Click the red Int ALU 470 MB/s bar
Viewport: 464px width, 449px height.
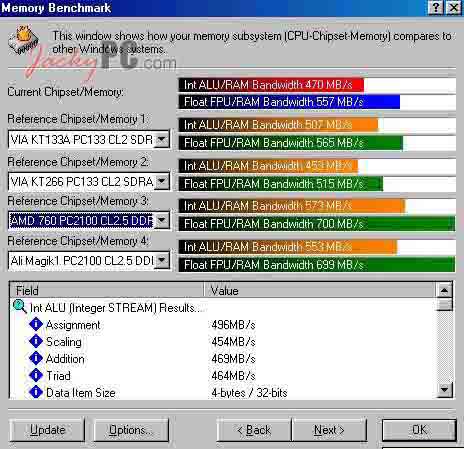tap(271, 85)
